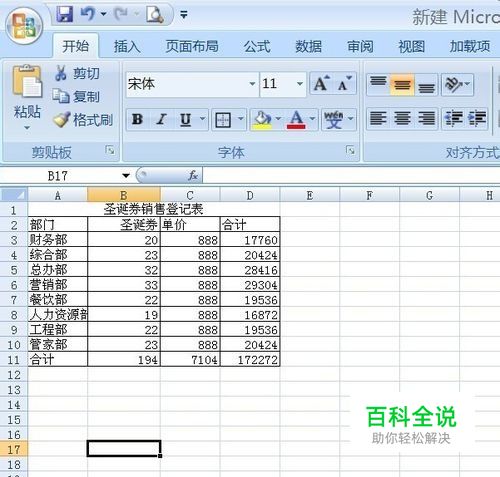Open the text orientation button
500x477 pixels.
(x=457, y=84)
